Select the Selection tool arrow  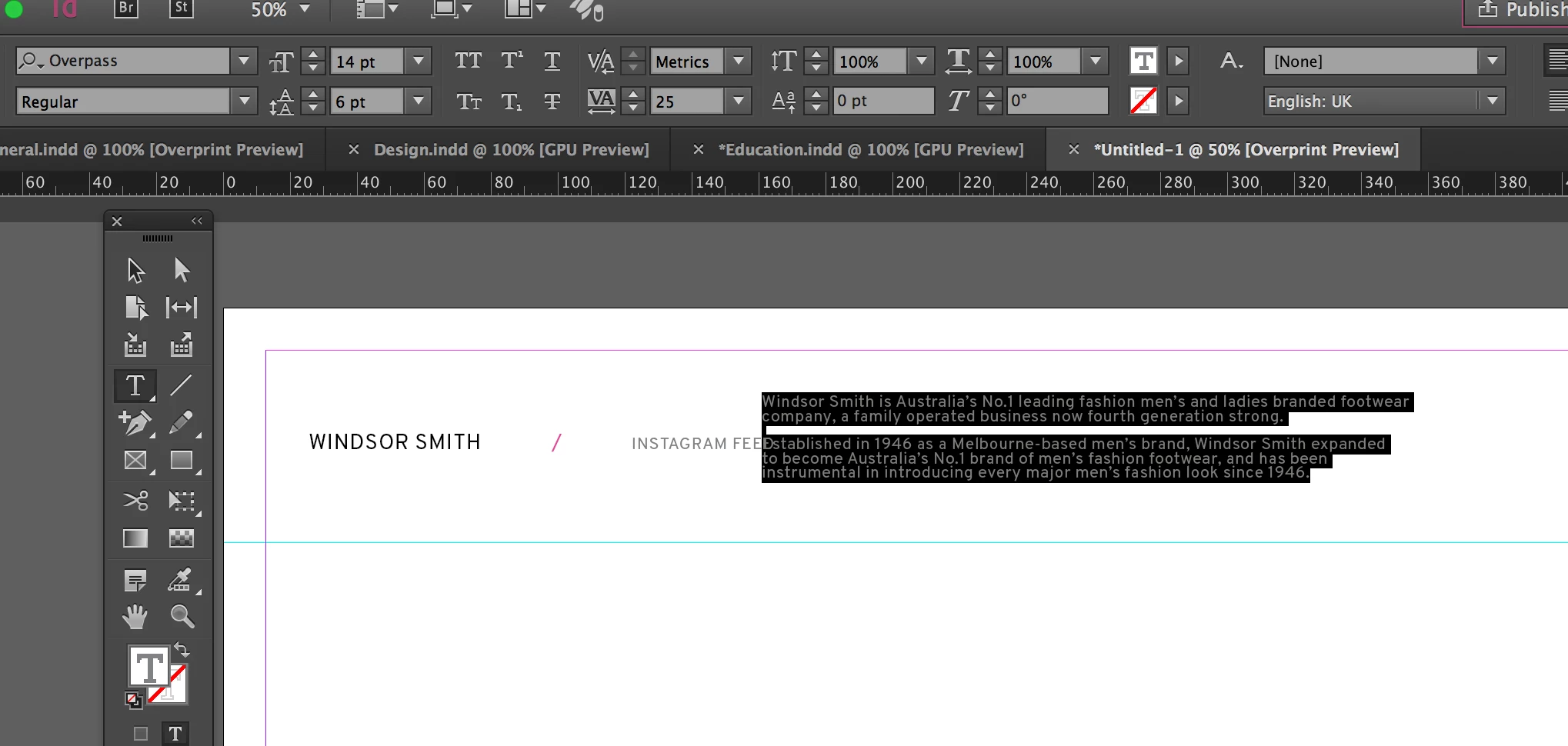[x=135, y=270]
